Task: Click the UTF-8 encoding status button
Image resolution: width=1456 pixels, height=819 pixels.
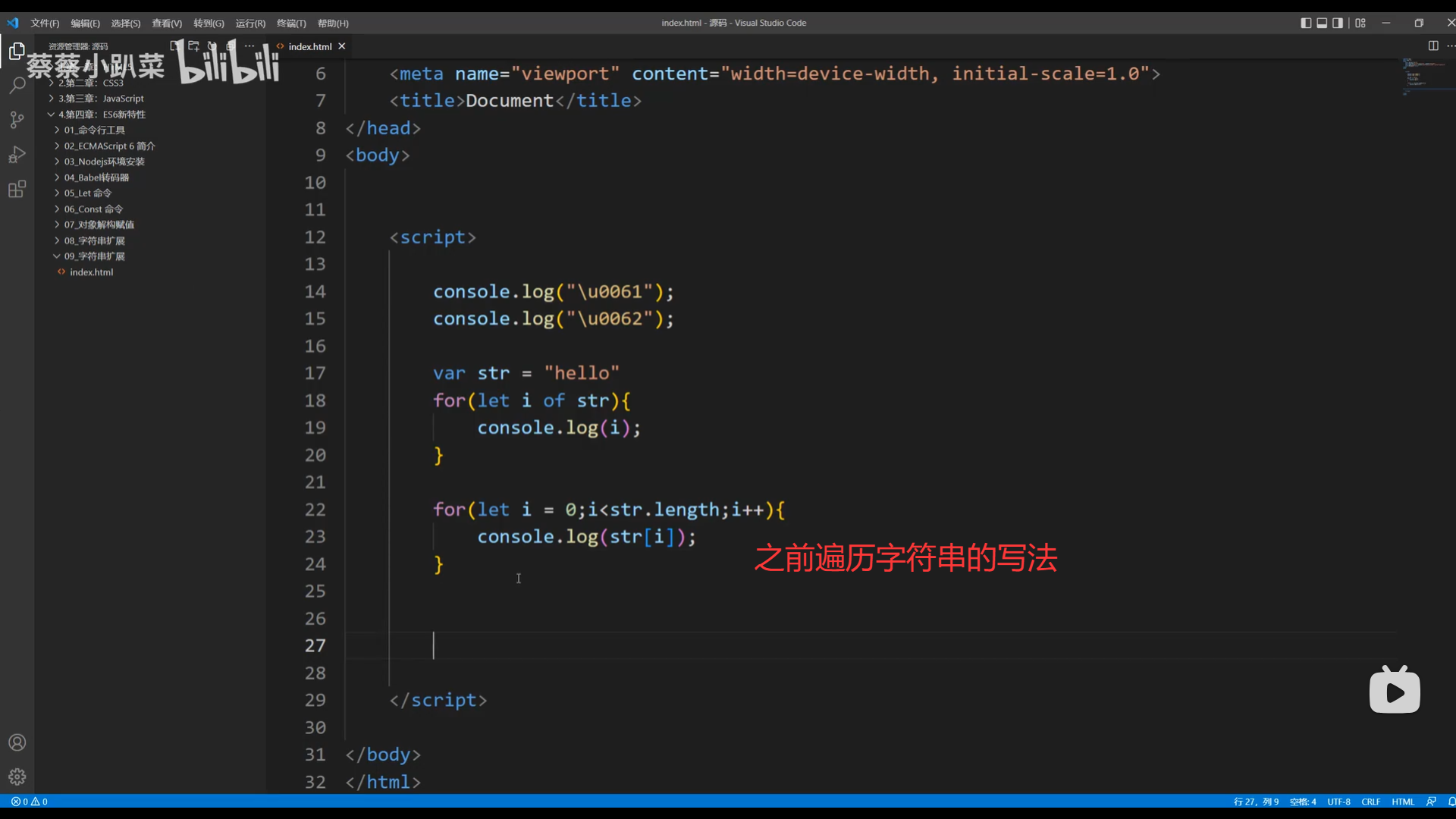Action: click(1338, 802)
